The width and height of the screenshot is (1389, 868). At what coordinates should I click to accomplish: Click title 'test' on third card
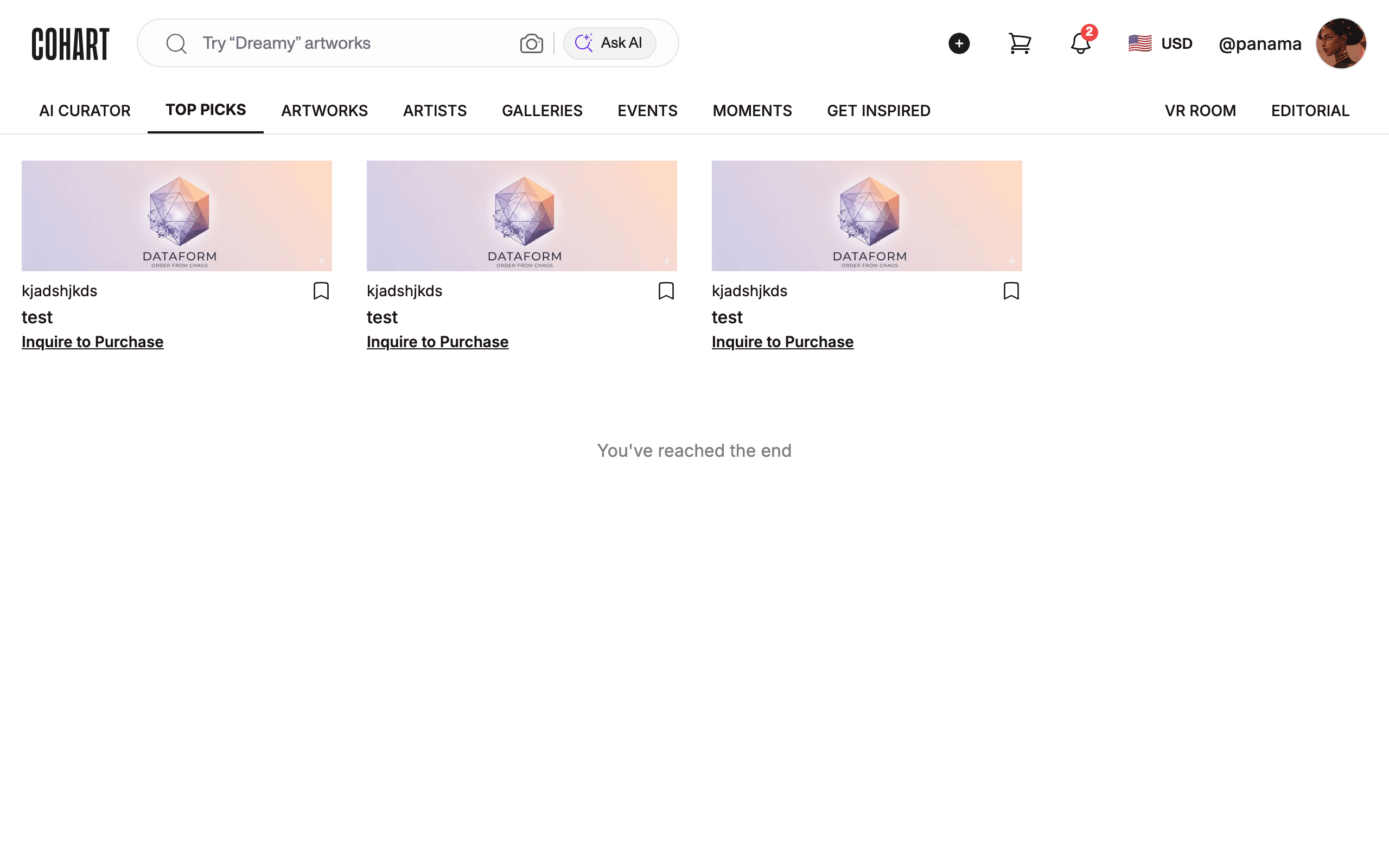click(x=727, y=317)
